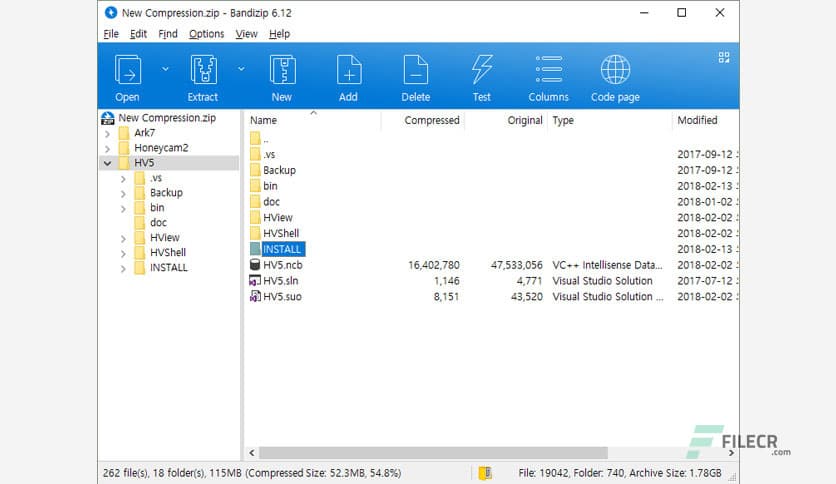Open the Edit menu
The width and height of the screenshot is (836, 484).
(x=138, y=34)
